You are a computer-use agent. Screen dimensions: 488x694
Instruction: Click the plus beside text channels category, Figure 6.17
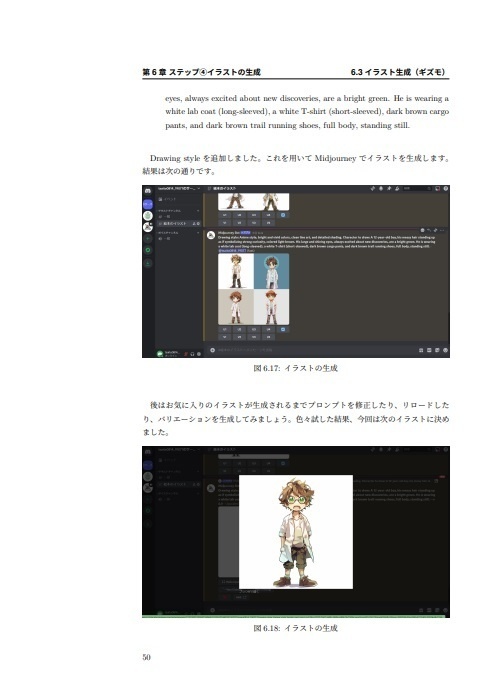[x=198, y=211]
